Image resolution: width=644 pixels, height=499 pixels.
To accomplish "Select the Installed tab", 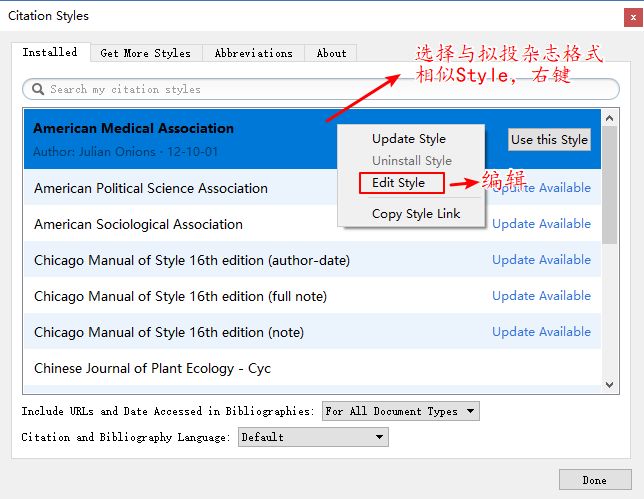I will 50,53.
